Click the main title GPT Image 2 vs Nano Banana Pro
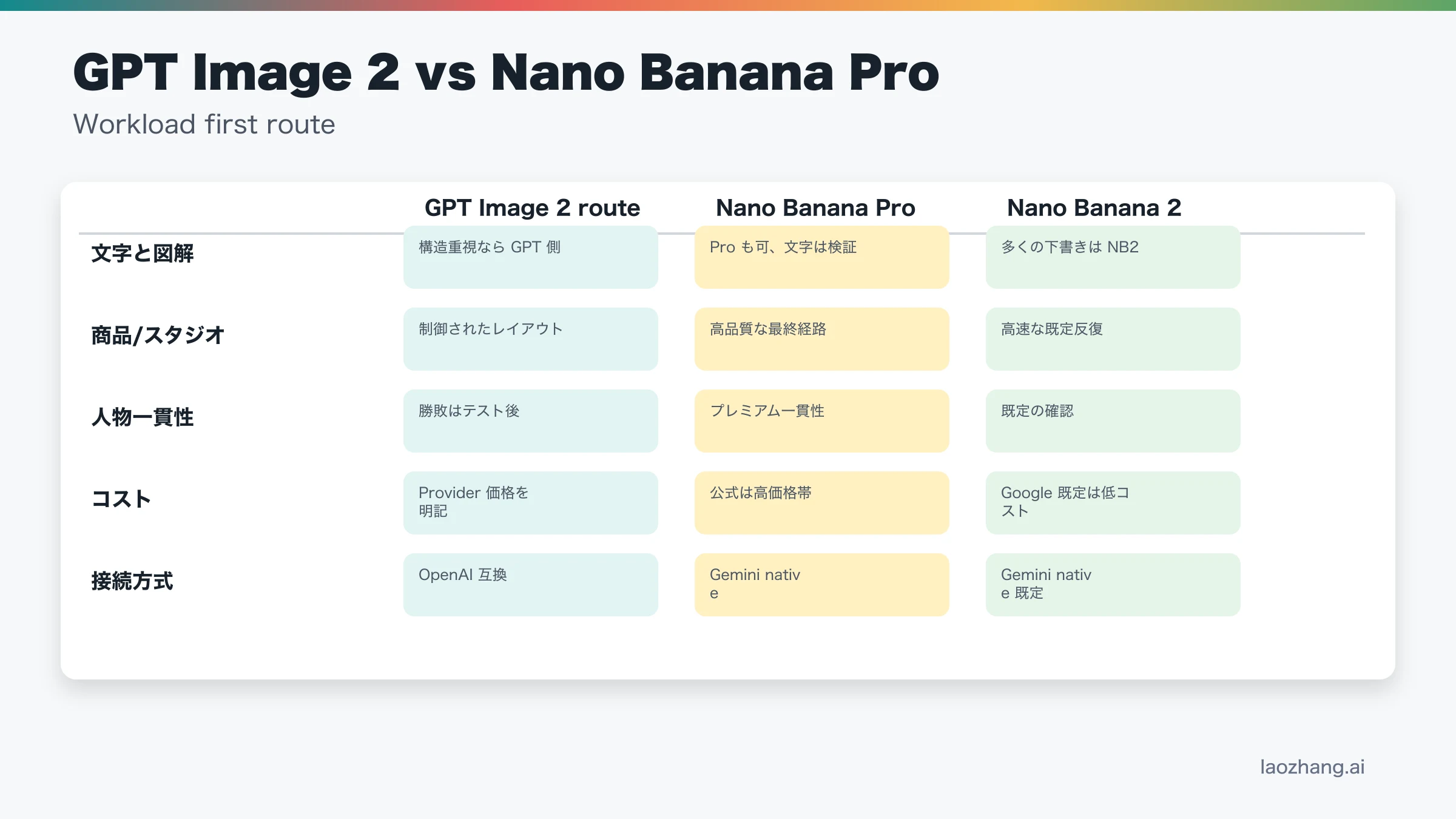This screenshot has width=1456, height=819. [506, 73]
